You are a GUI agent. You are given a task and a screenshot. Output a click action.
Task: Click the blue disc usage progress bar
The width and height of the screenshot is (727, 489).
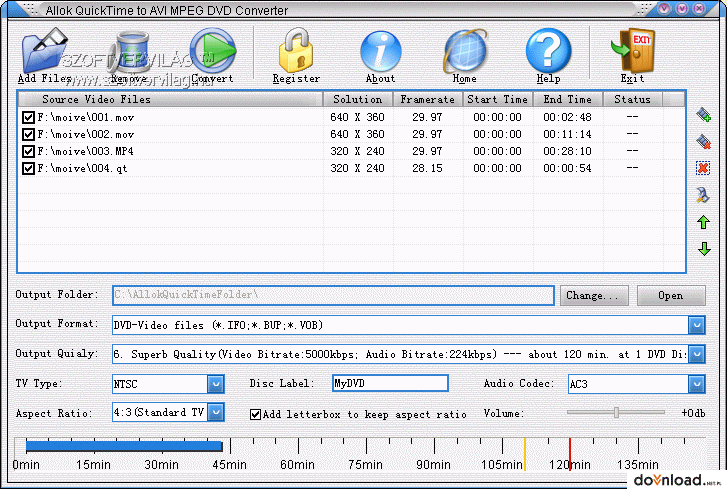point(124,446)
